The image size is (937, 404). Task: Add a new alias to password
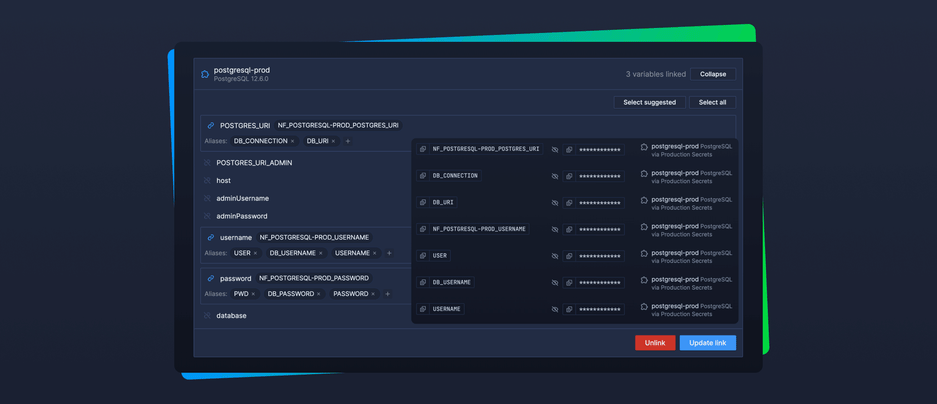point(387,294)
